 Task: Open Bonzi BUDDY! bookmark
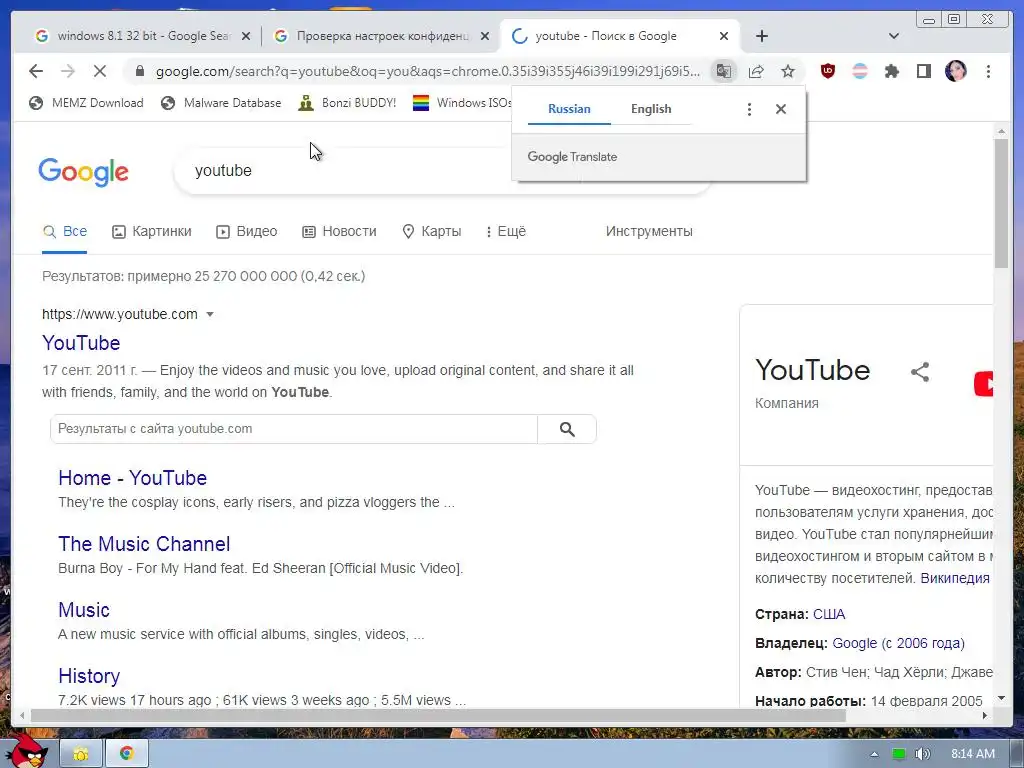tap(347, 103)
